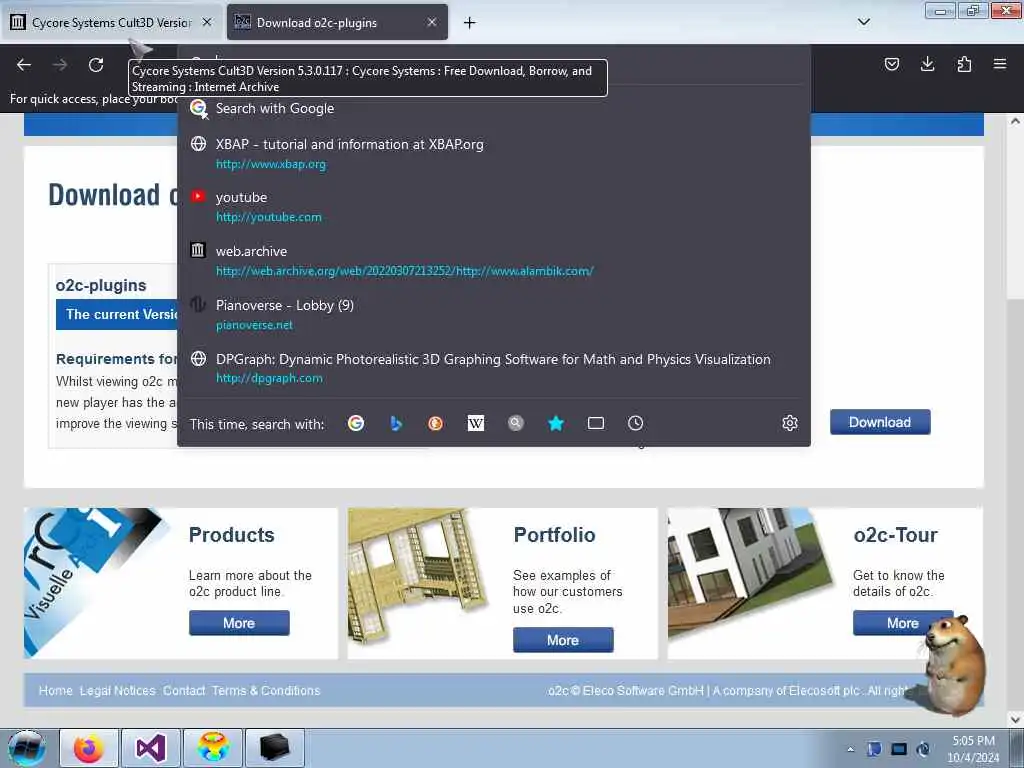
Task: Click More under Products
Action: (239, 623)
